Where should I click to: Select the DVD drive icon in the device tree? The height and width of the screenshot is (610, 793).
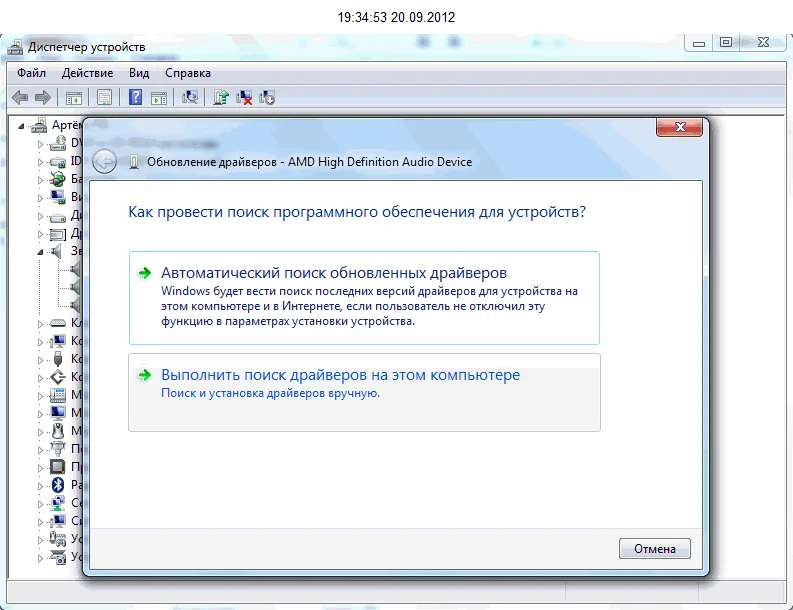click(58, 143)
